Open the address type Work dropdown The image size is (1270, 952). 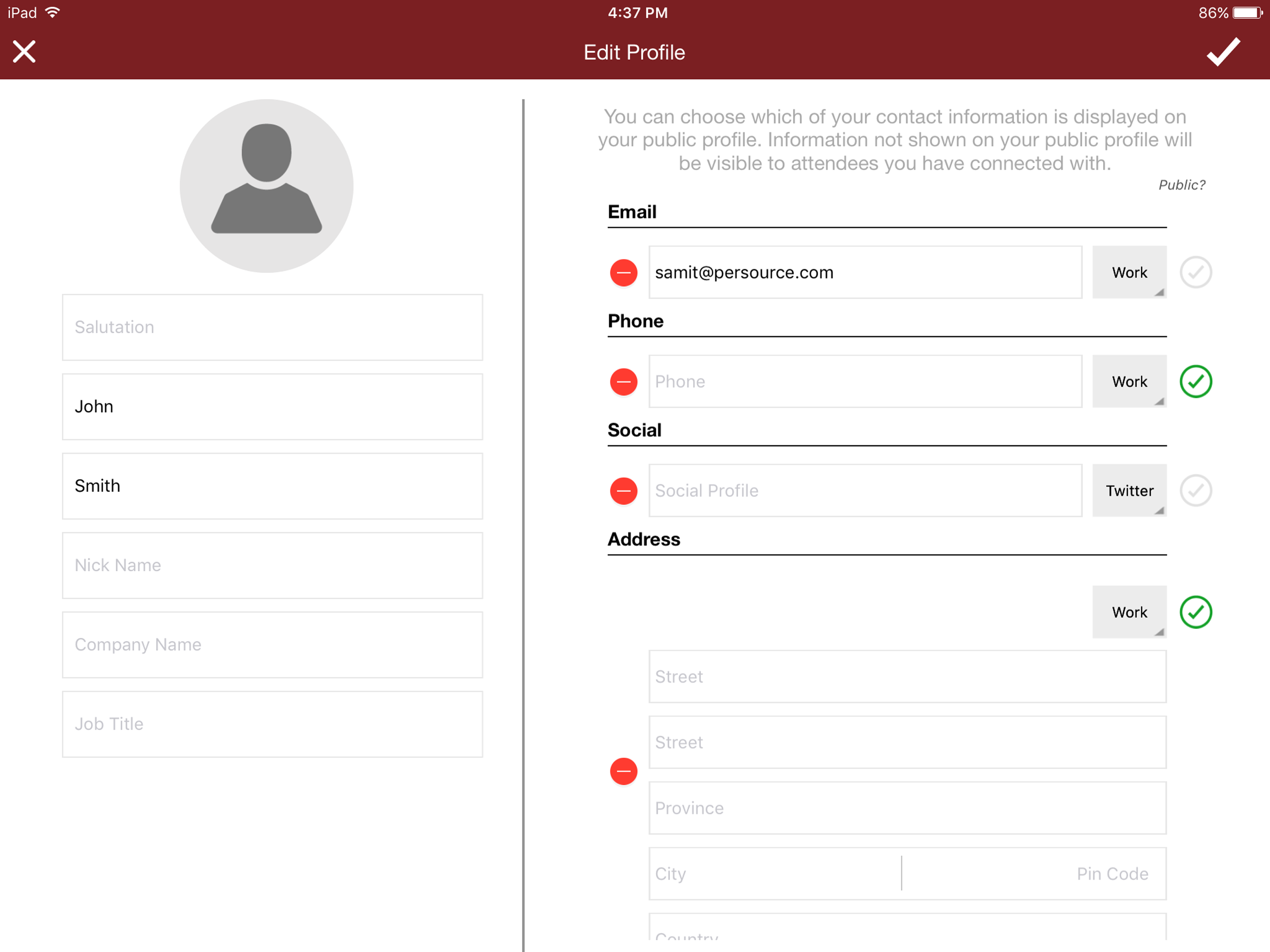1129,612
